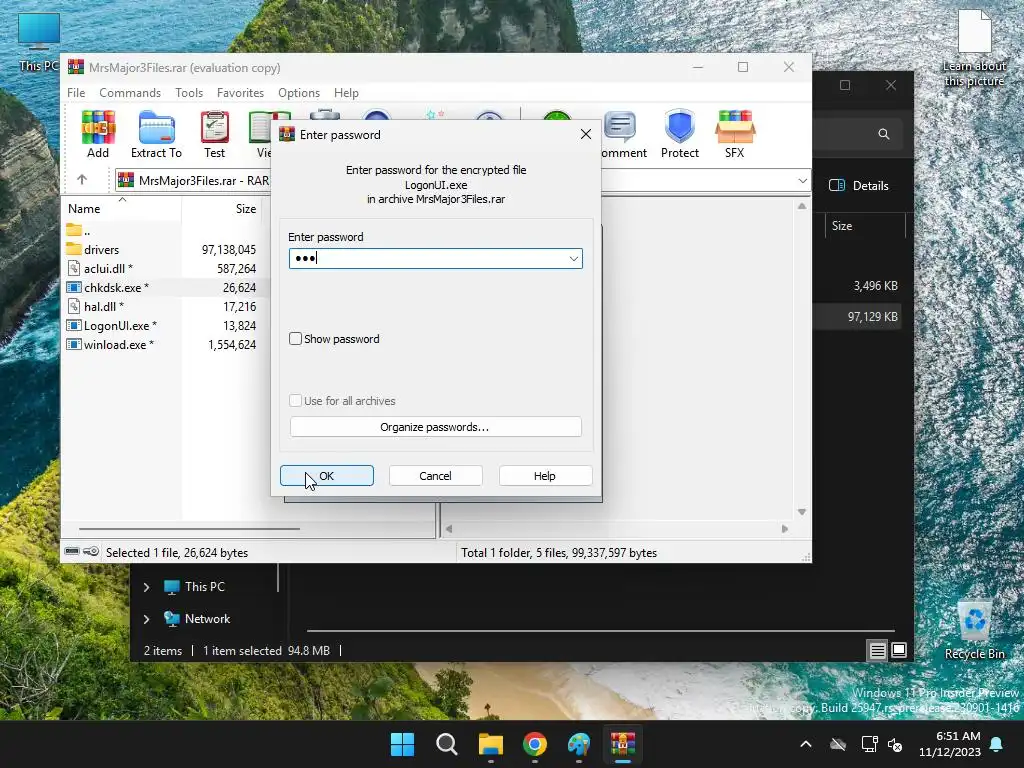The height and width of the screenshot is (768, 1024).
Task: Open the Windows Start menu
Action: 402,744
